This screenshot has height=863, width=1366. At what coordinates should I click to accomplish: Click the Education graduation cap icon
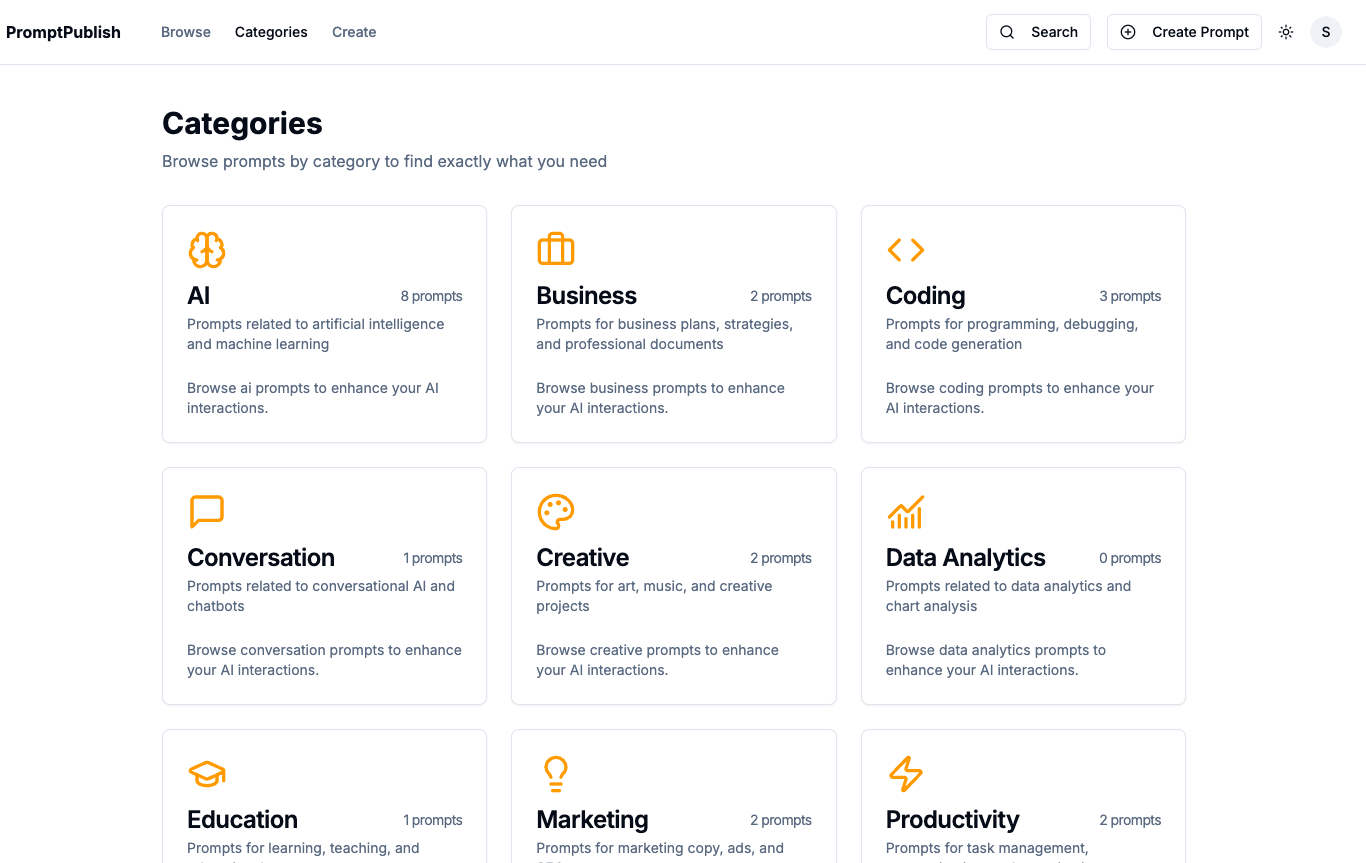pyautogui.click(x=207, y=774)
